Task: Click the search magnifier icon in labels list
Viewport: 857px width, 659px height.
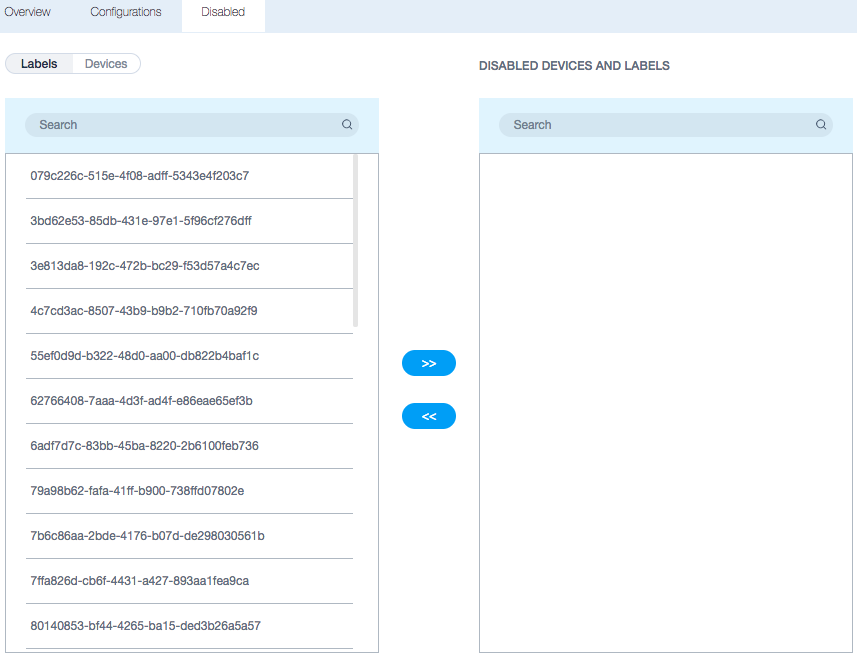Action: [347, 125]
